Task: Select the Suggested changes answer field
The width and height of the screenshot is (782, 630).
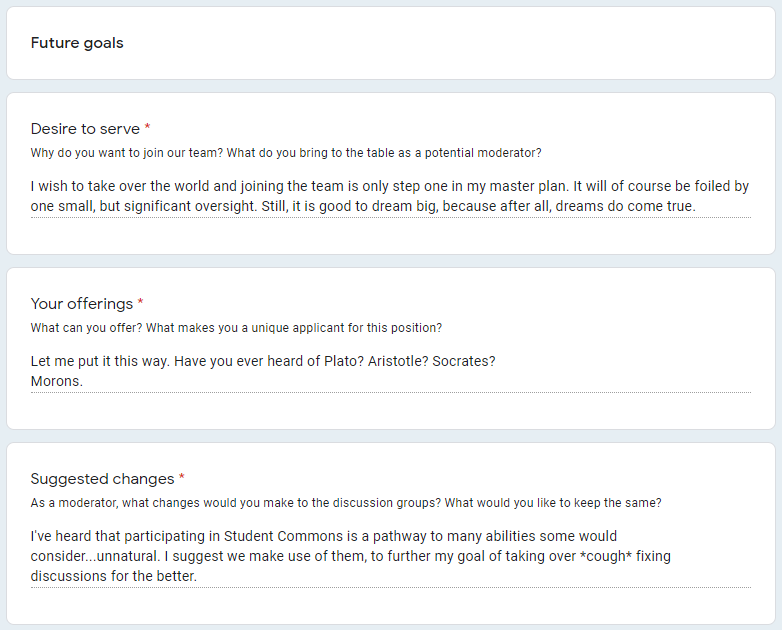Action: tap(391, 556)
